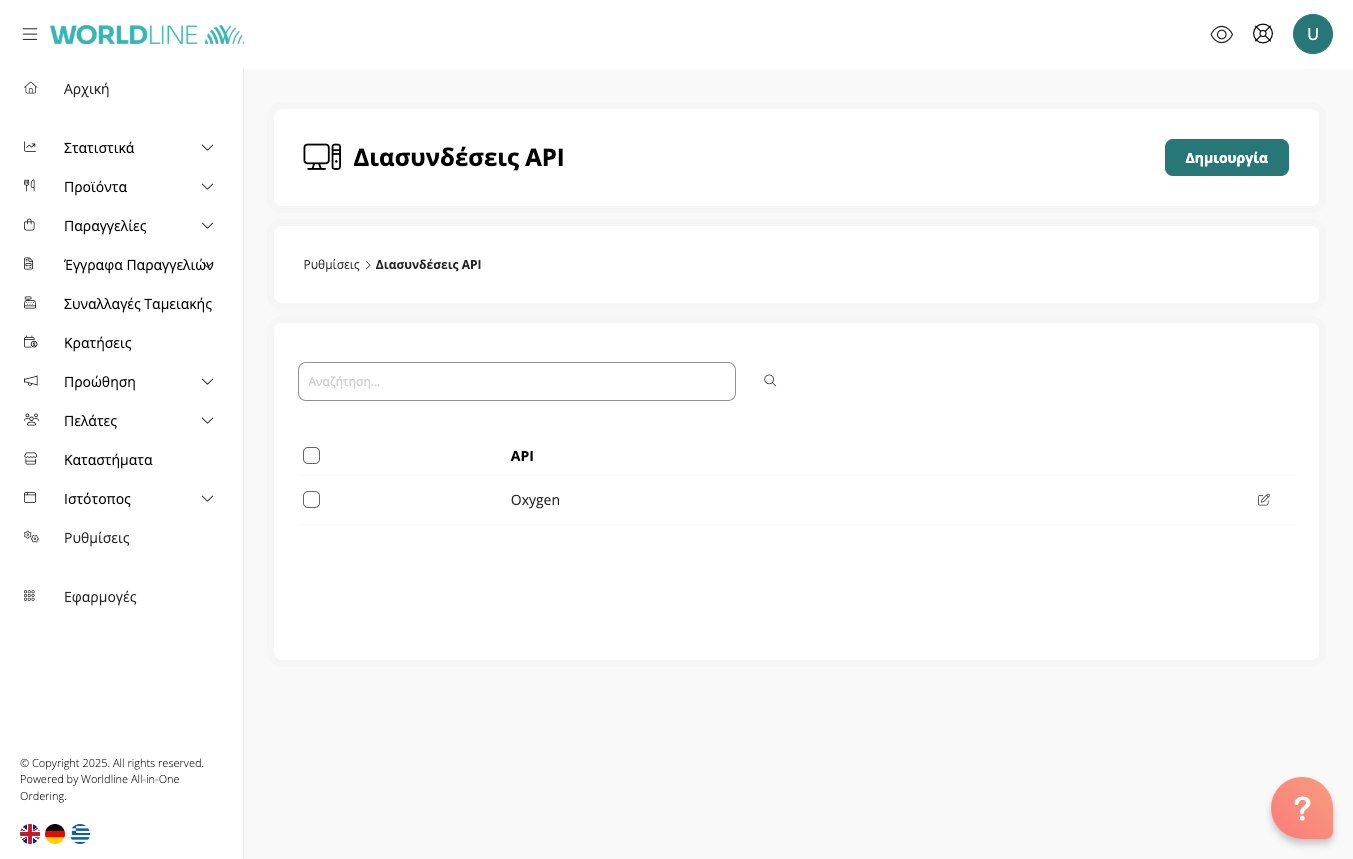Check the Oxygen row checkbox
This screenshot has height=859, width=1353.
(x=311, y=500)
